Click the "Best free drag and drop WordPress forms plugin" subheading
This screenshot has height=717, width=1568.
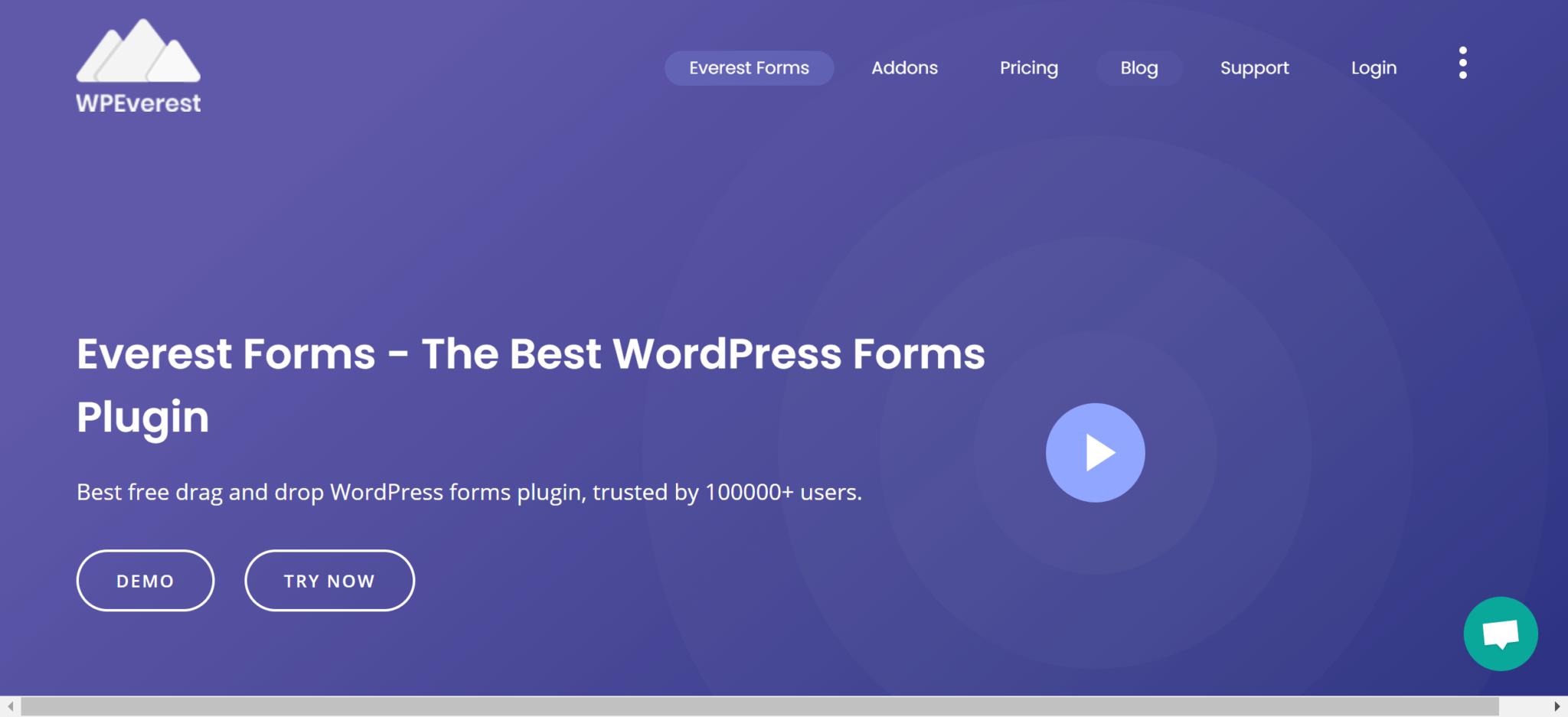pos(469,492)
